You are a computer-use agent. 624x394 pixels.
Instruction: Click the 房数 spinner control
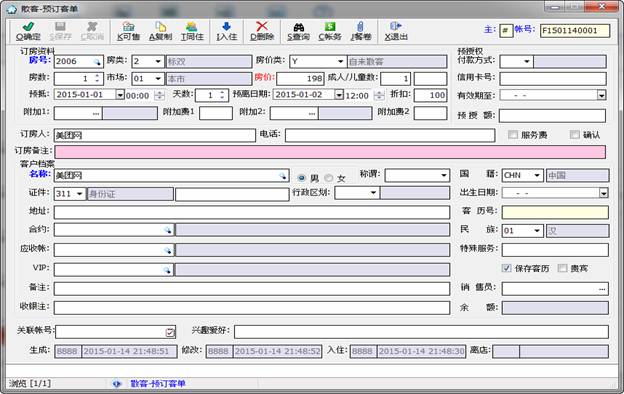coord(97,78)
